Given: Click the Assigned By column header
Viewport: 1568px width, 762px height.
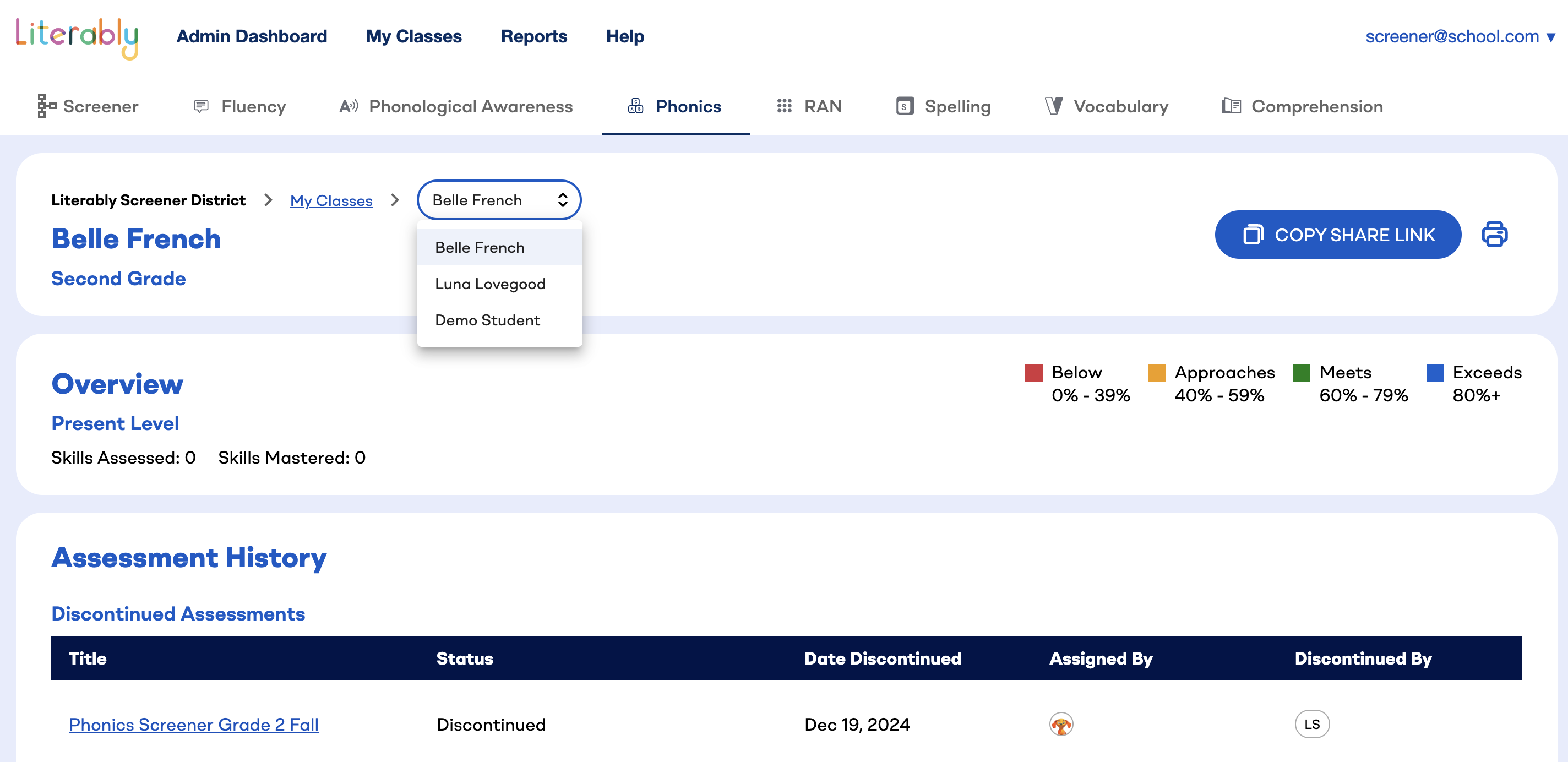Looking at the screenshot, I should 1101,658.
